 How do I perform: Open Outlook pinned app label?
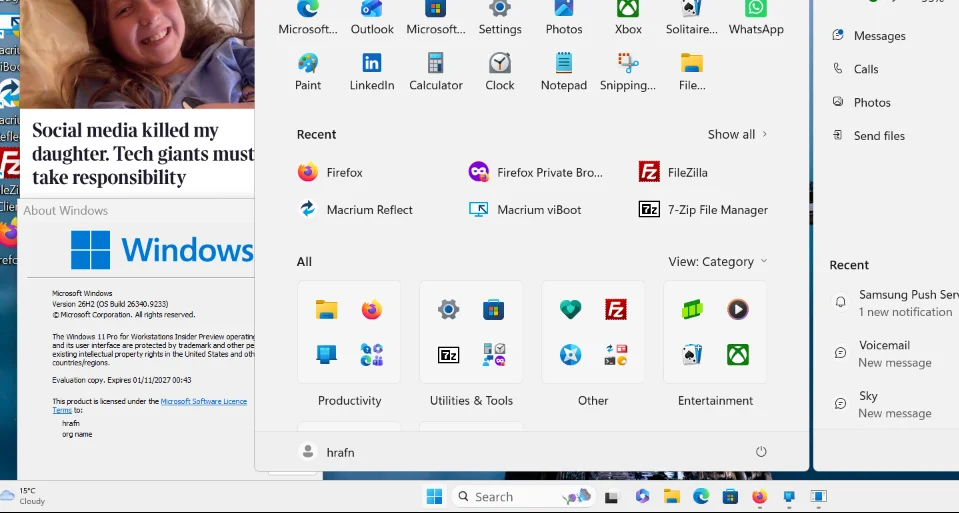[x=372, y=29]
